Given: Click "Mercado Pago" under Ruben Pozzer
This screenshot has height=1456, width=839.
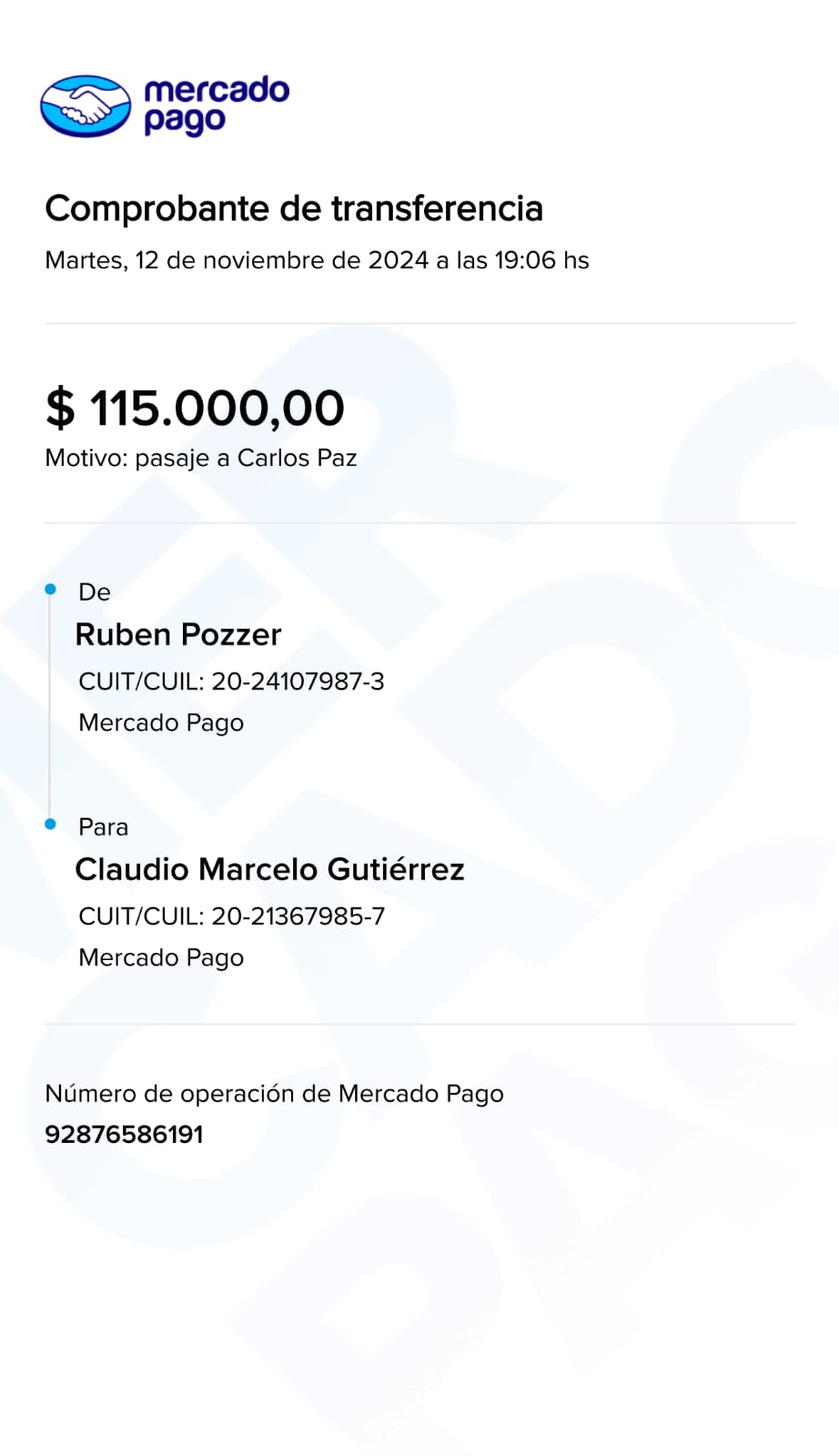Looking at the screenshot, I should click(161, 723).
